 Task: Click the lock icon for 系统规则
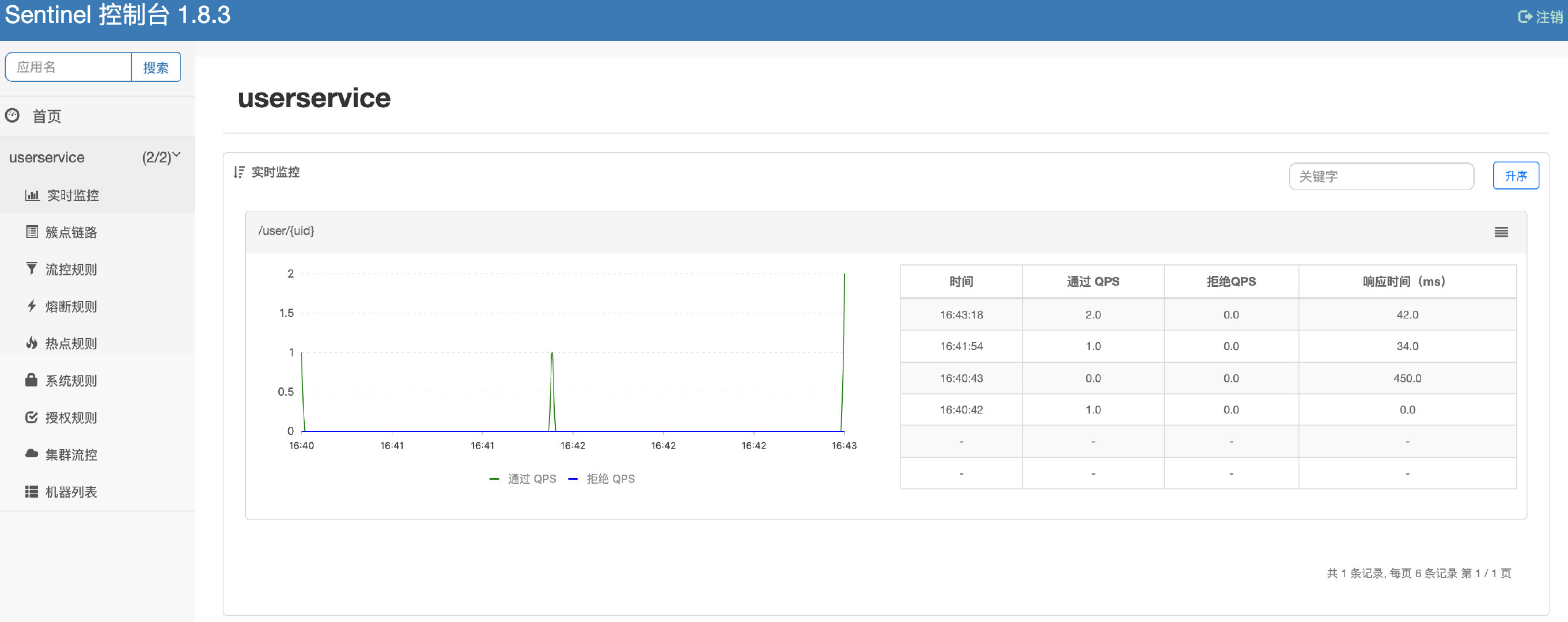click(32, 380)
